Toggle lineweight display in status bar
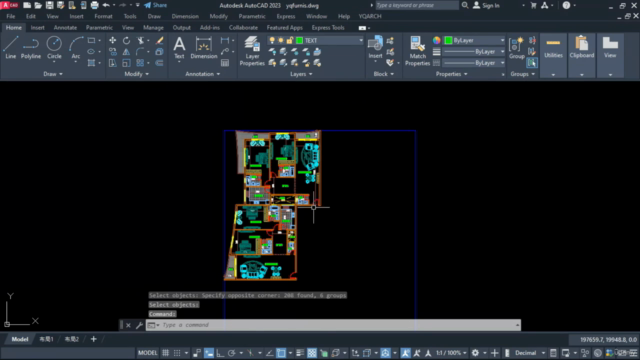 coord(300,353)
